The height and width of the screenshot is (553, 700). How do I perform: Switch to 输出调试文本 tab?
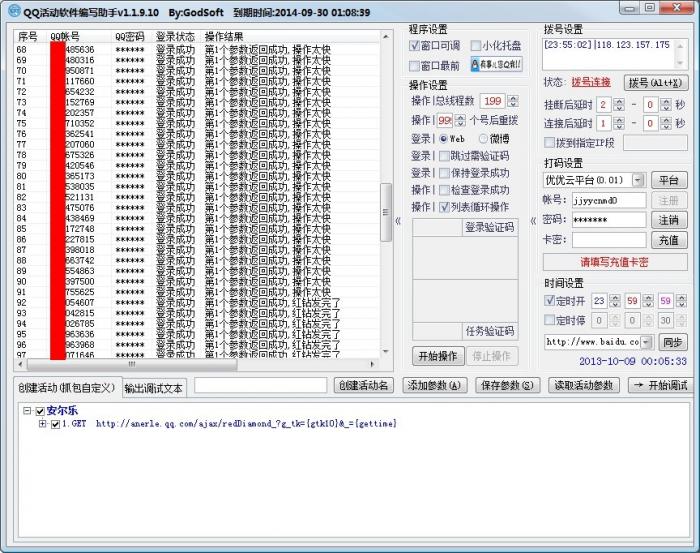pos(154,389)
